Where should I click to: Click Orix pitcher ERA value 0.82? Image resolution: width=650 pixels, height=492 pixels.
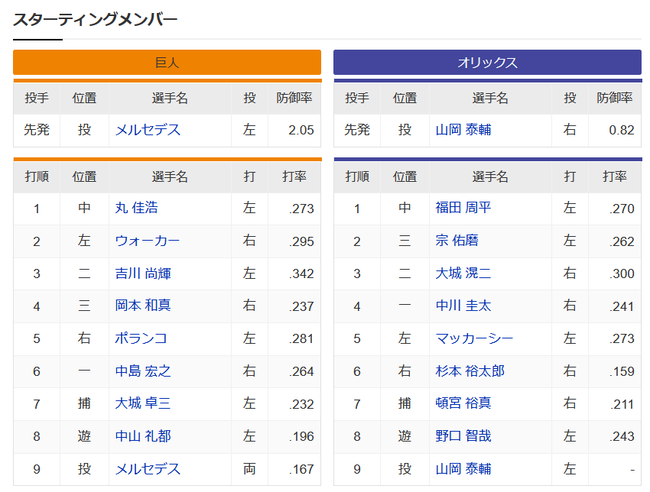621,130
